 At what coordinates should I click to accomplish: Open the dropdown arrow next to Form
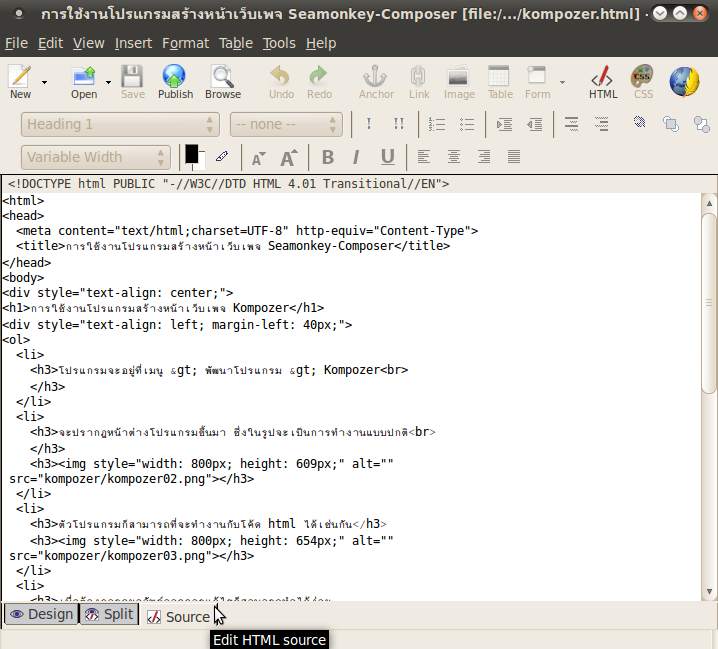coord(562,82)
